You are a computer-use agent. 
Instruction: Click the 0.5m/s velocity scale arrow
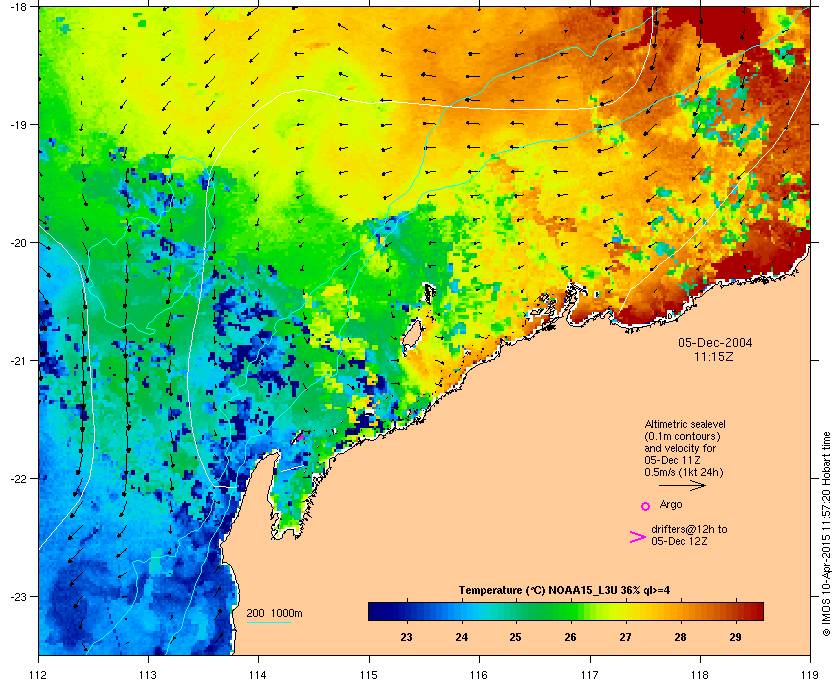682,486
